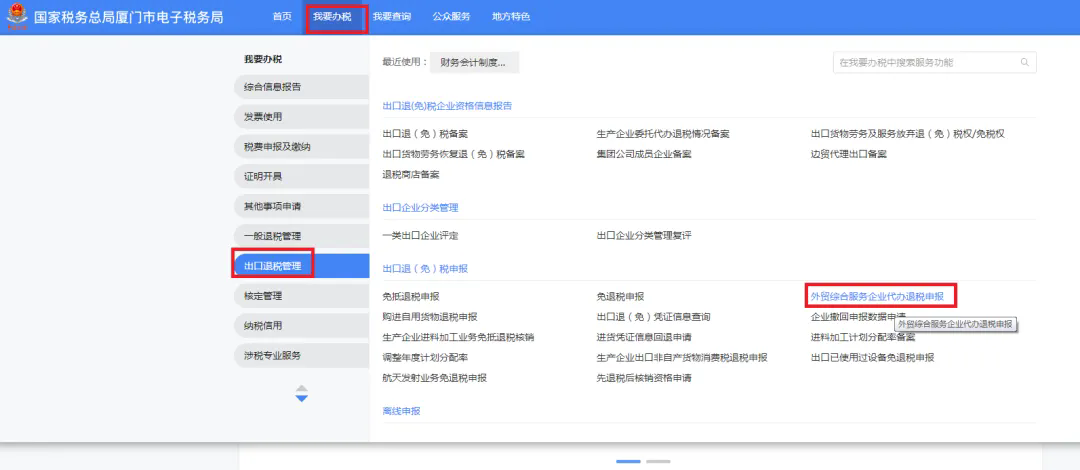Go to 首页 in the navigation bar
This screenshot has width=1080, height=470.
[282, 17]
